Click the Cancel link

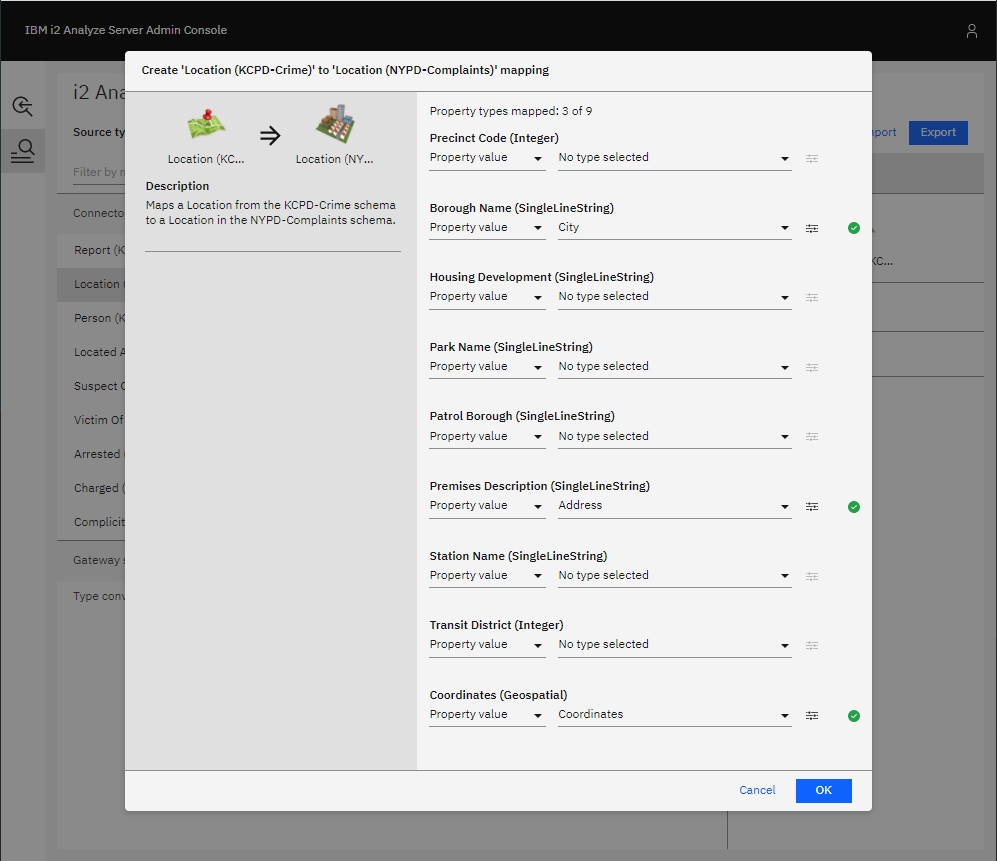[x=757, y=790]
